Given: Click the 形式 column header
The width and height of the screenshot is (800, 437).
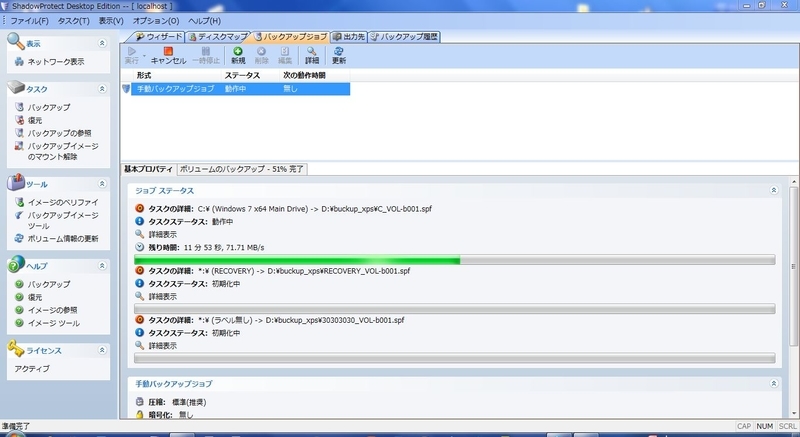Looking at the screenshot, I should coord(177,75).
